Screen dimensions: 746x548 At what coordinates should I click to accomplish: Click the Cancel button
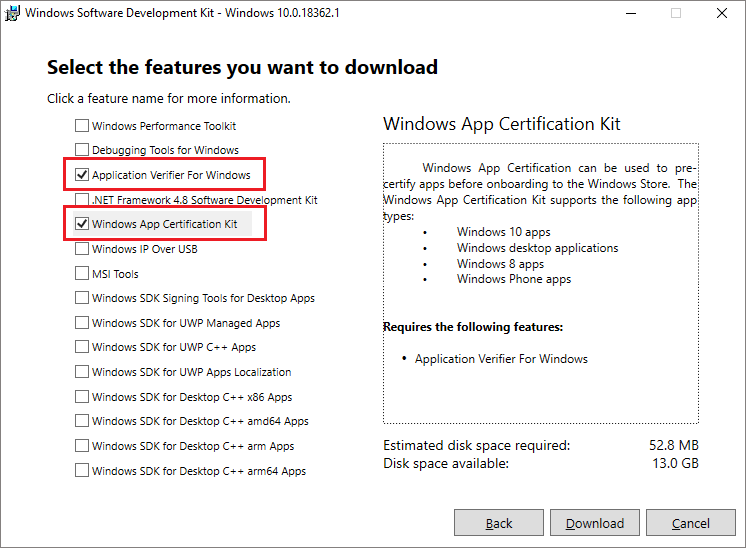(x=690, y=523)
